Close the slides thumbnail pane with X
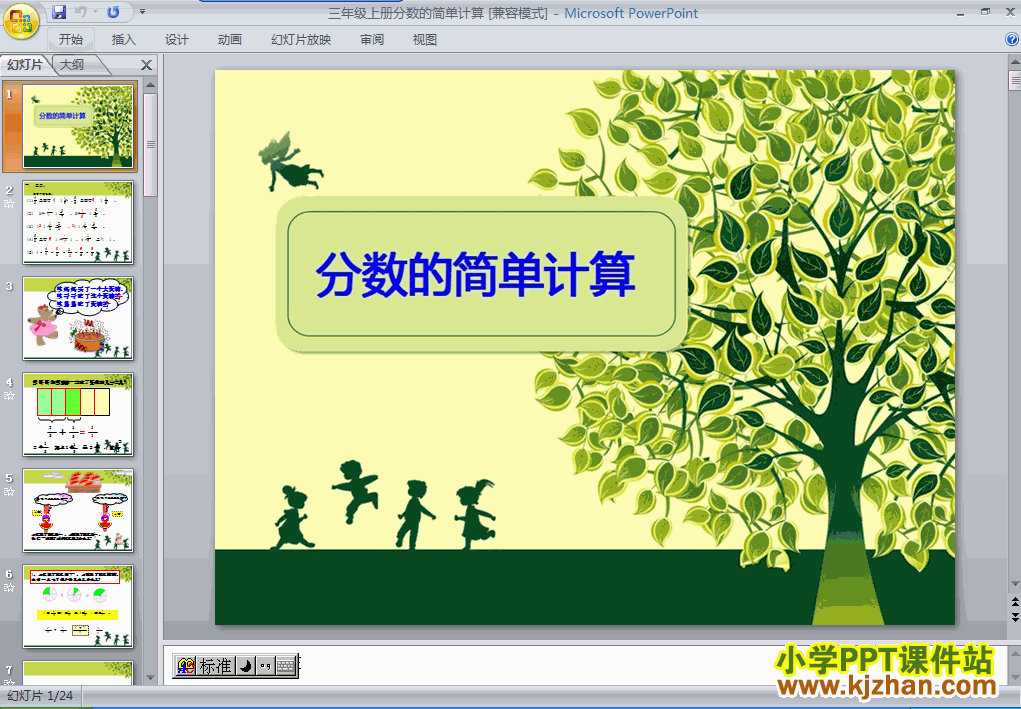This screenshot has width=1021, height=709. (146, 65)
